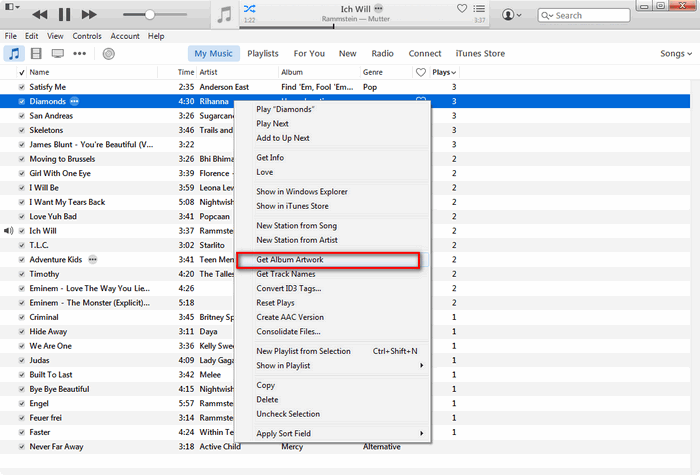Sort by the Plays column header

pyautogui.click(x=444, y=72)
